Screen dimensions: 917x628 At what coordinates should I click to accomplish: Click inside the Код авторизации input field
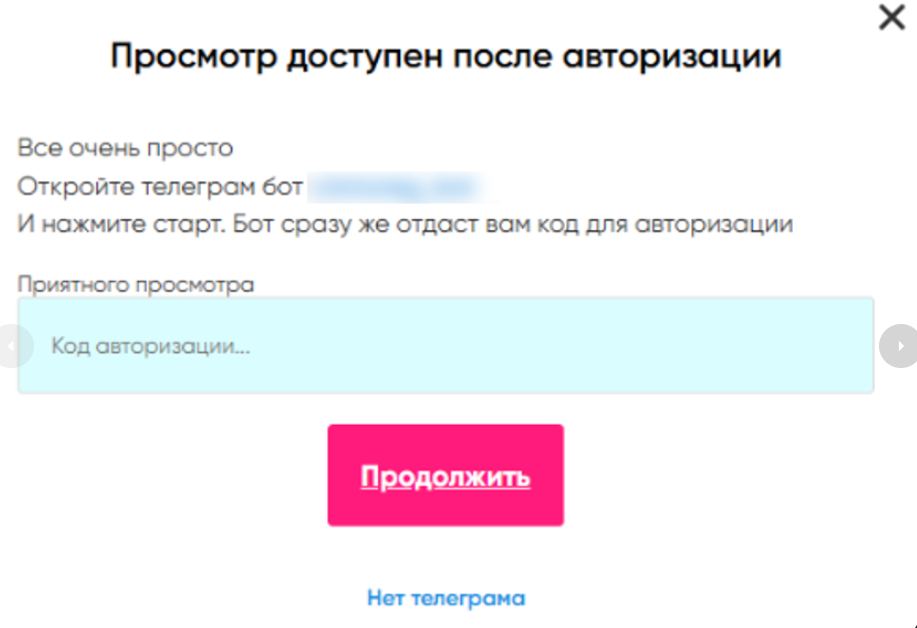point(446,345)
